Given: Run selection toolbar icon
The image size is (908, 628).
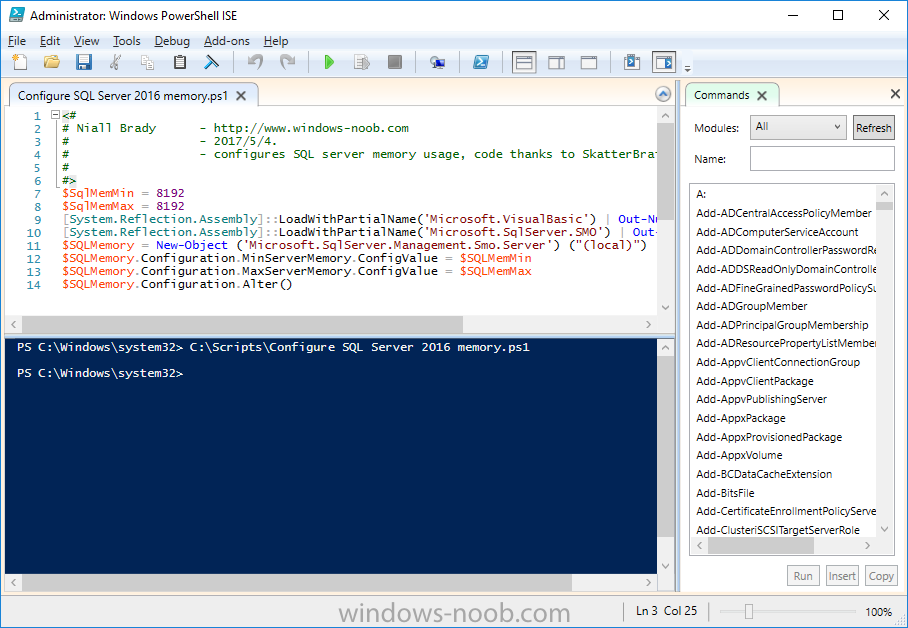Looking at the screenshot, I should pos(362,62).
